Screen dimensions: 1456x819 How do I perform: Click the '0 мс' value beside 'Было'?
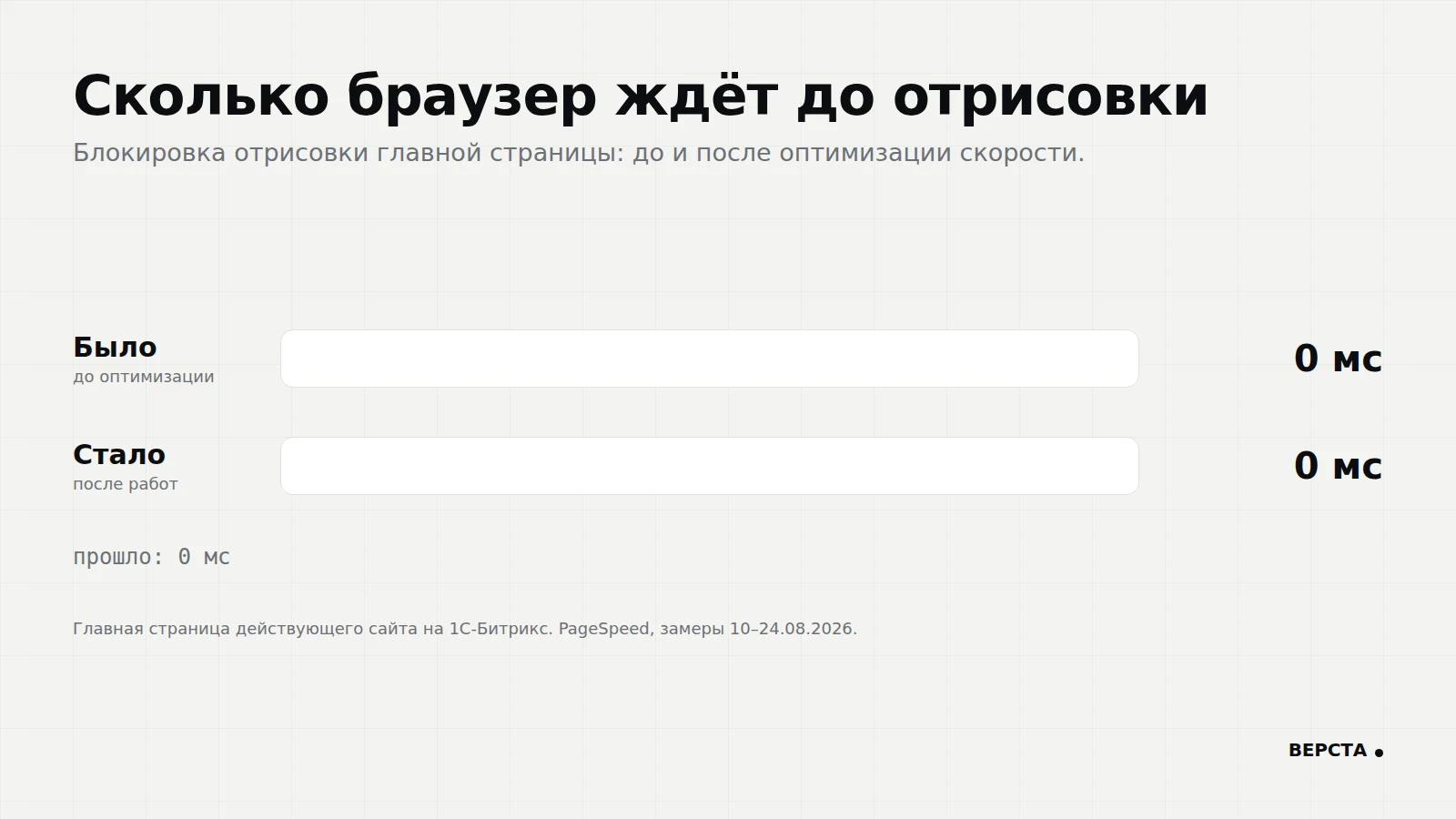pyautogui.click(x=1338, y=359)
